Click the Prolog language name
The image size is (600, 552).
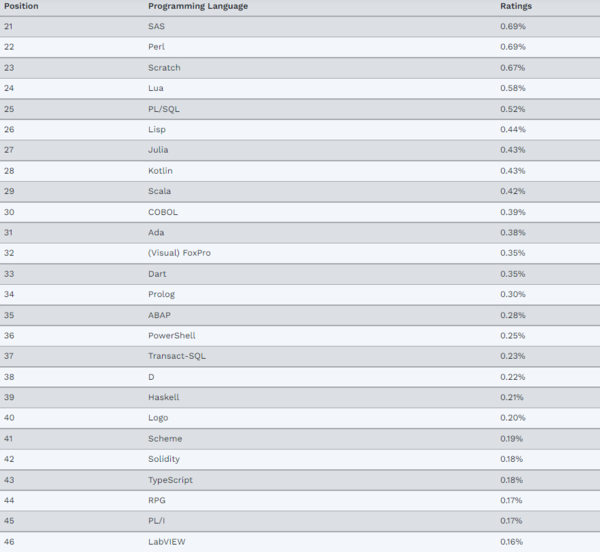click(161, 294)
